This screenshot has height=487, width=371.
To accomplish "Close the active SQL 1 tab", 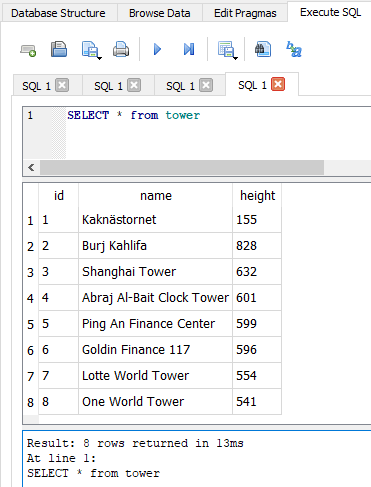I will 278,84.
